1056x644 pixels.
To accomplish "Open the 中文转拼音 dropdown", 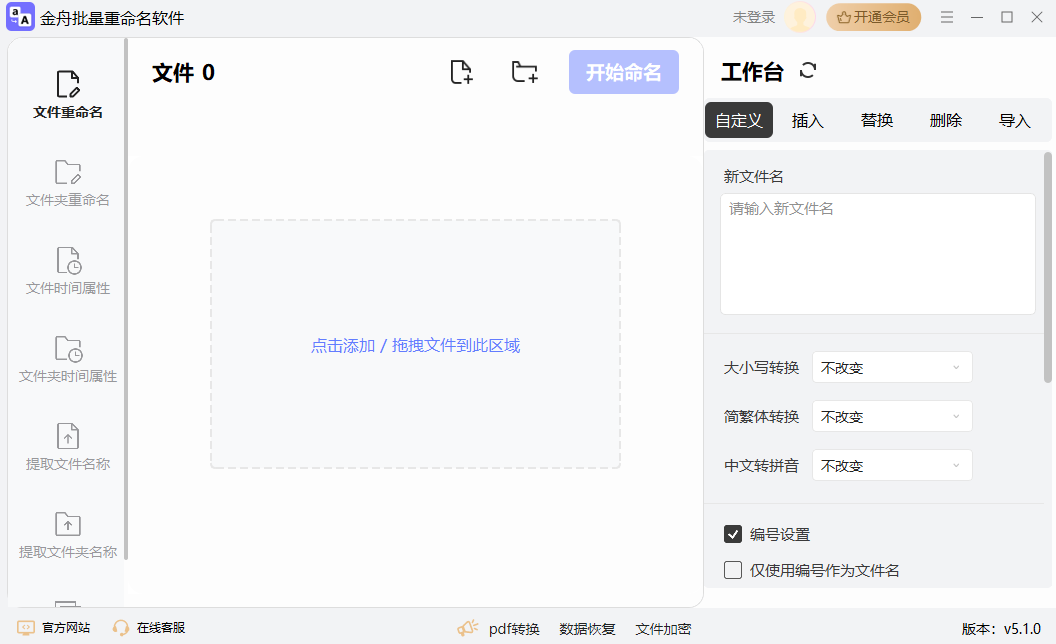I will (892, 465).
